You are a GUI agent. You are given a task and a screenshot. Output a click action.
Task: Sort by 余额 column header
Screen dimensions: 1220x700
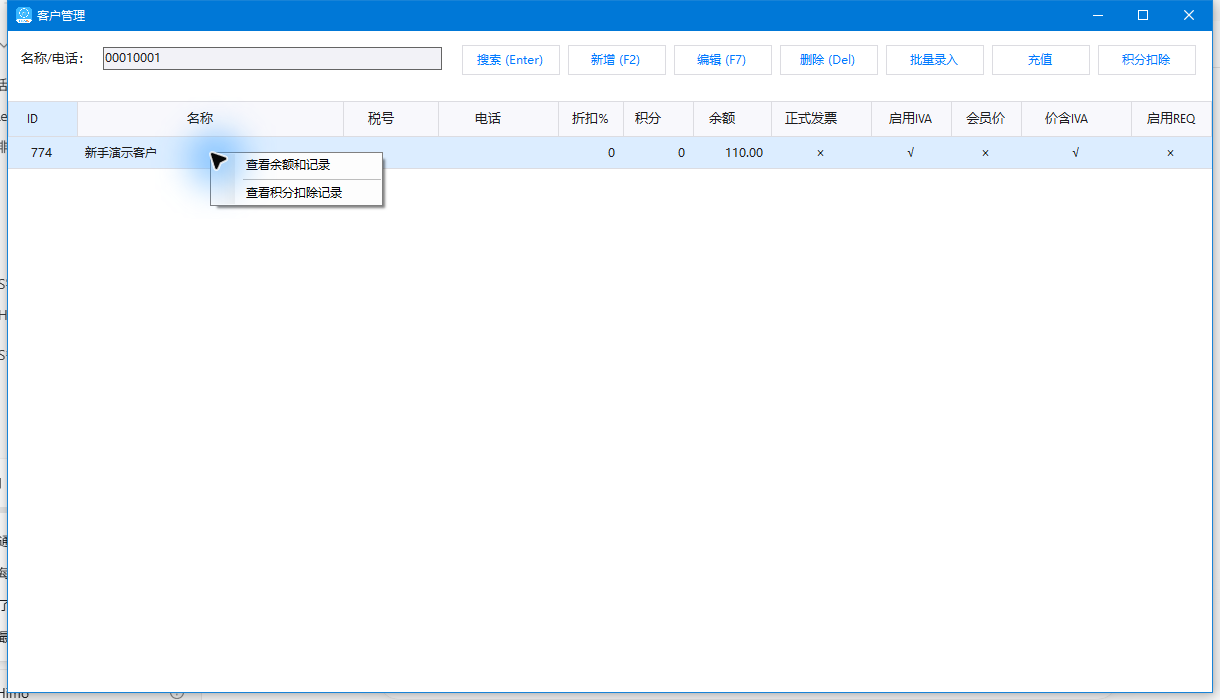coord(732,119)
